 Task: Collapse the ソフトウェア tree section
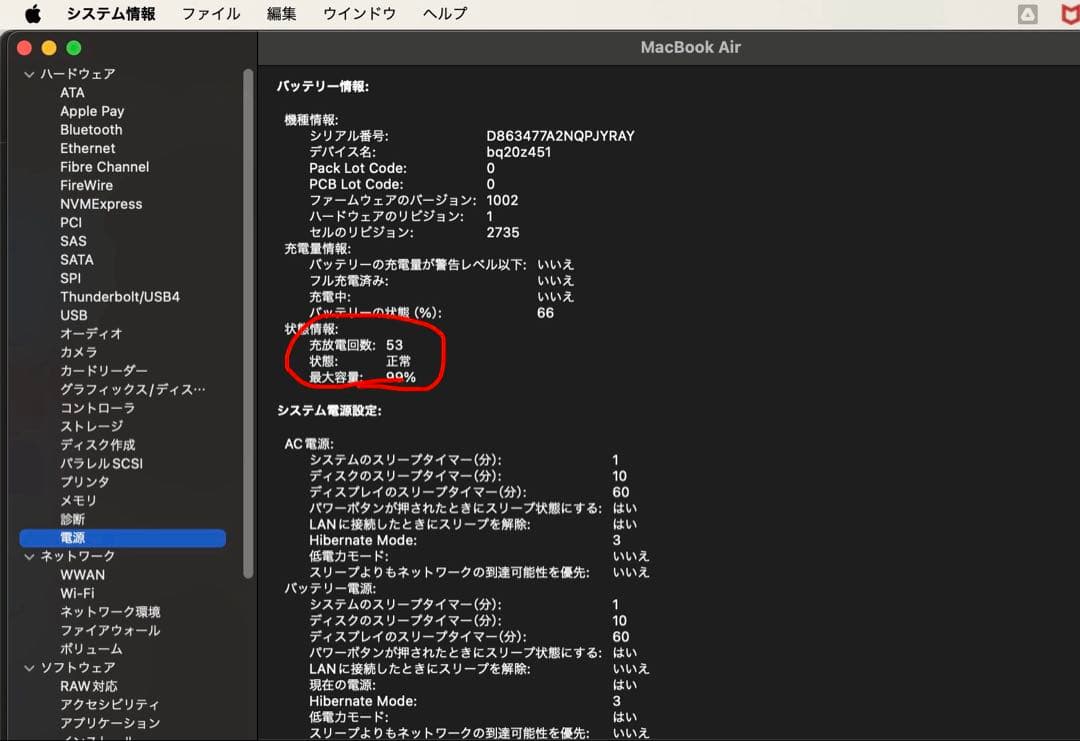tap(29, 667)
